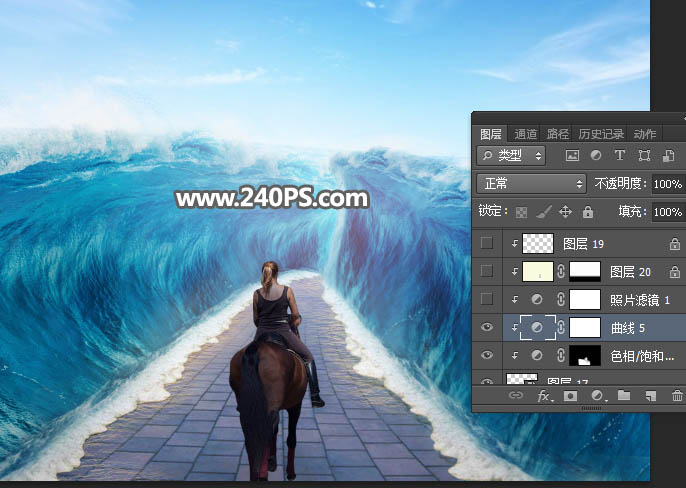686x488 pixels.
Task: Click link layers icon at panel bottom
Action: (x=516, y=395)
